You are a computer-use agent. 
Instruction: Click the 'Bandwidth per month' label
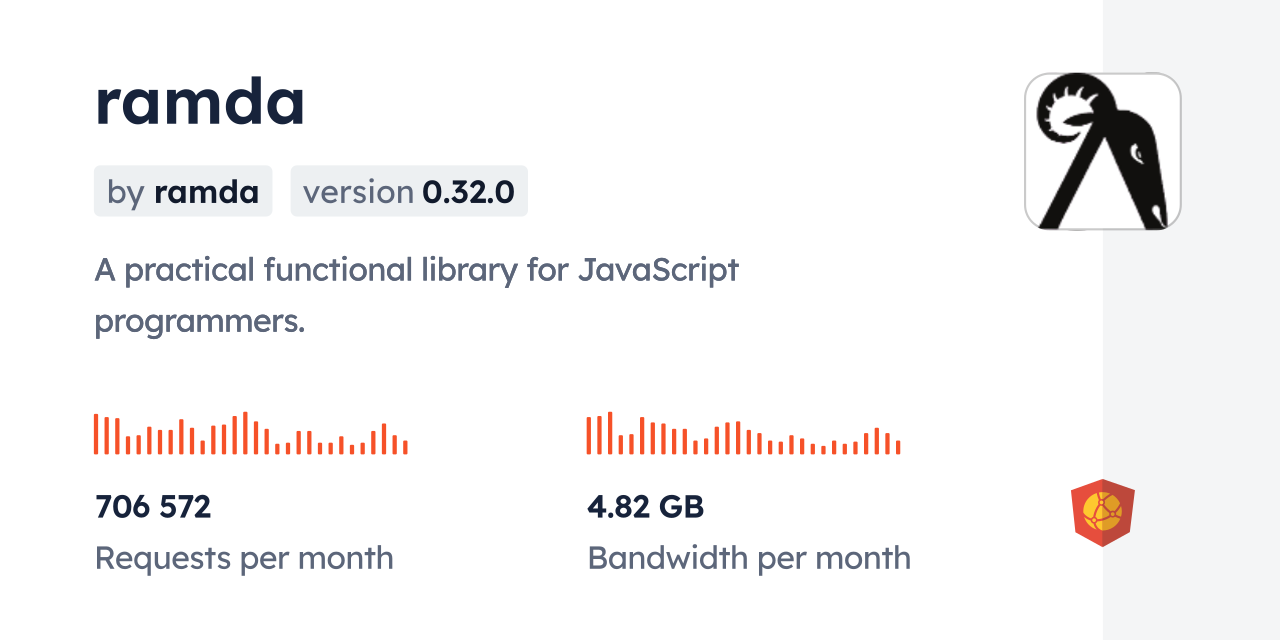pyautogui.click(x=749, y=558)
